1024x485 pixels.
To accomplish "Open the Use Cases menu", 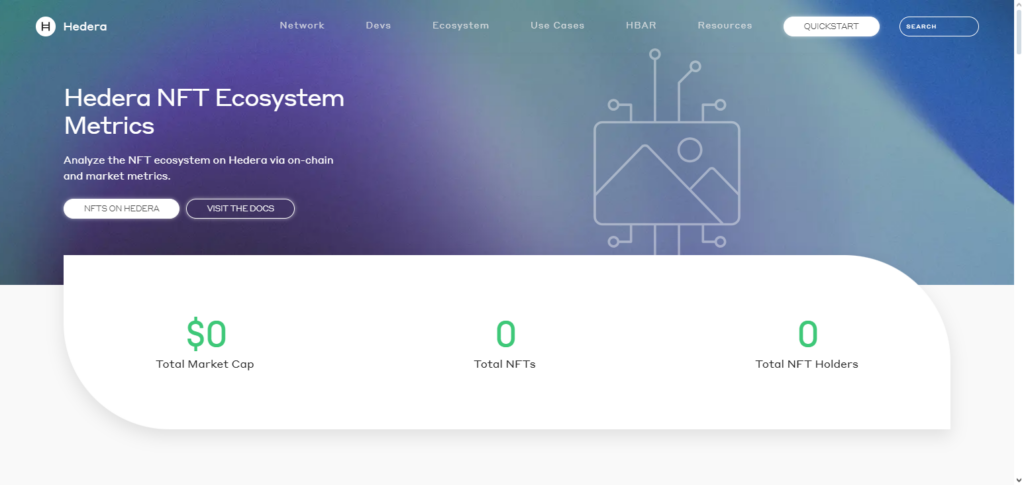I will pos(557,25).
